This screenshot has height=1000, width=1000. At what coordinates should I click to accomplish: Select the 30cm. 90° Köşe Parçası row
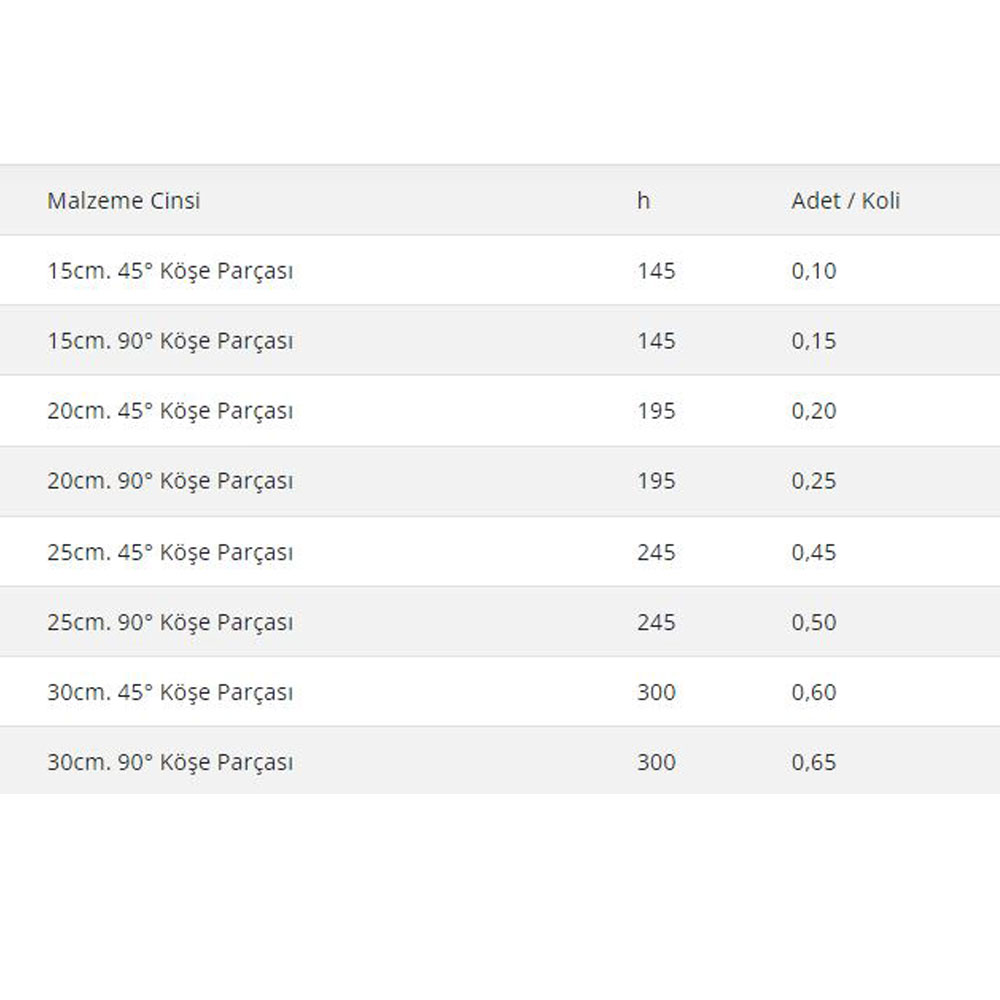(x=500, y=761)
